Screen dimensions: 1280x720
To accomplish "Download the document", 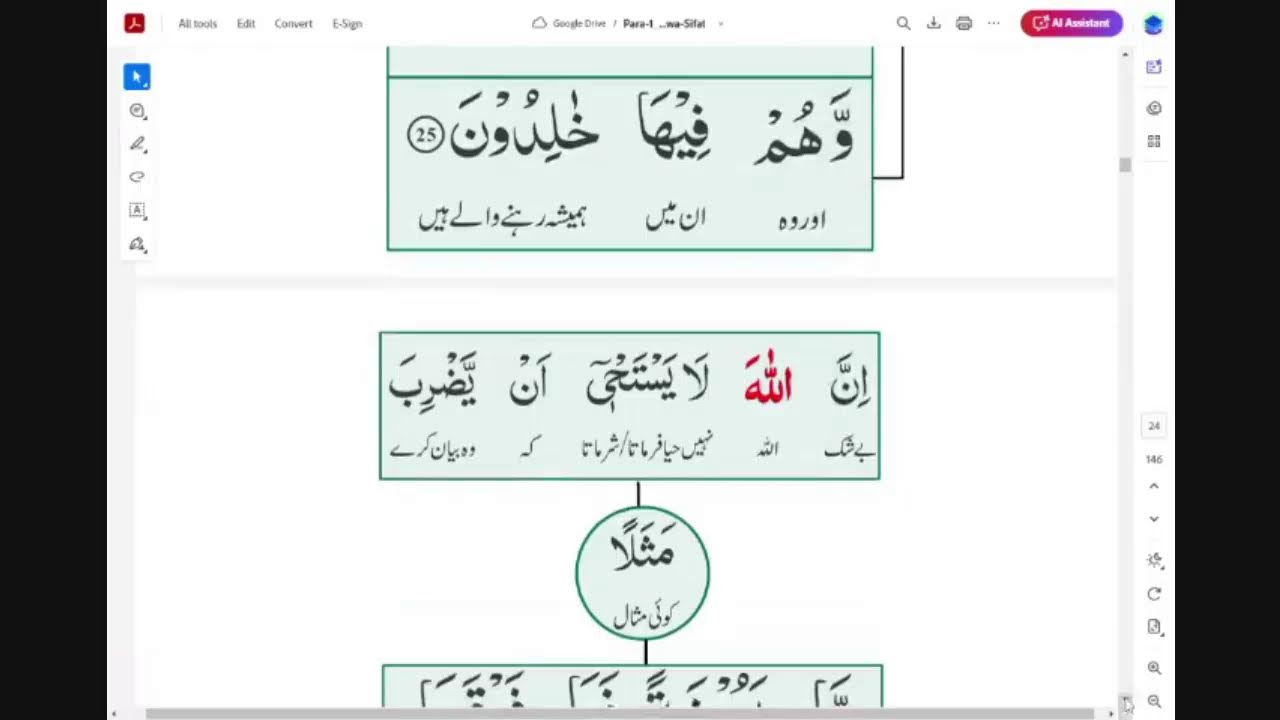I will (933, 23).
